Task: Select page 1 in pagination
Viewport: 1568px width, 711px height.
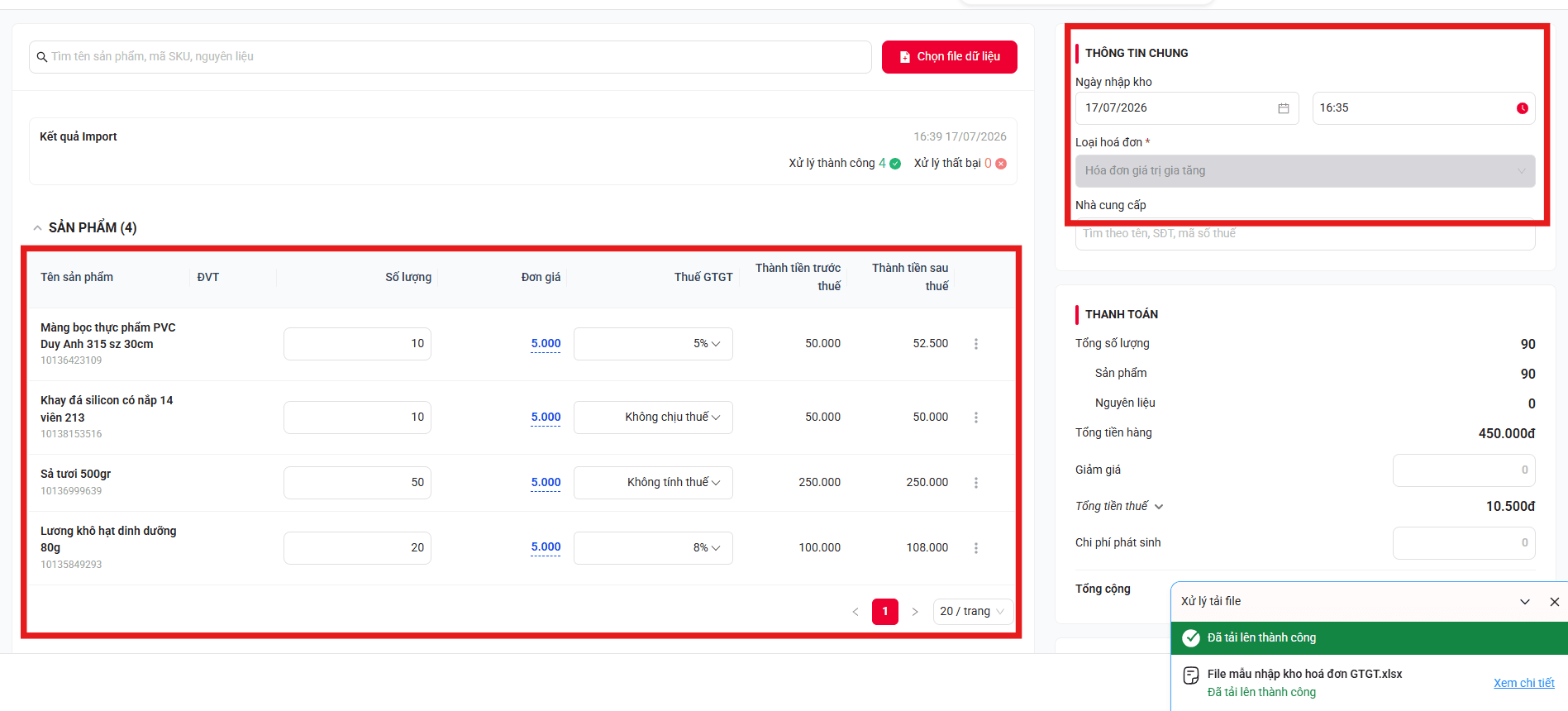Action: pyautogui.click(x=884, y=612)
